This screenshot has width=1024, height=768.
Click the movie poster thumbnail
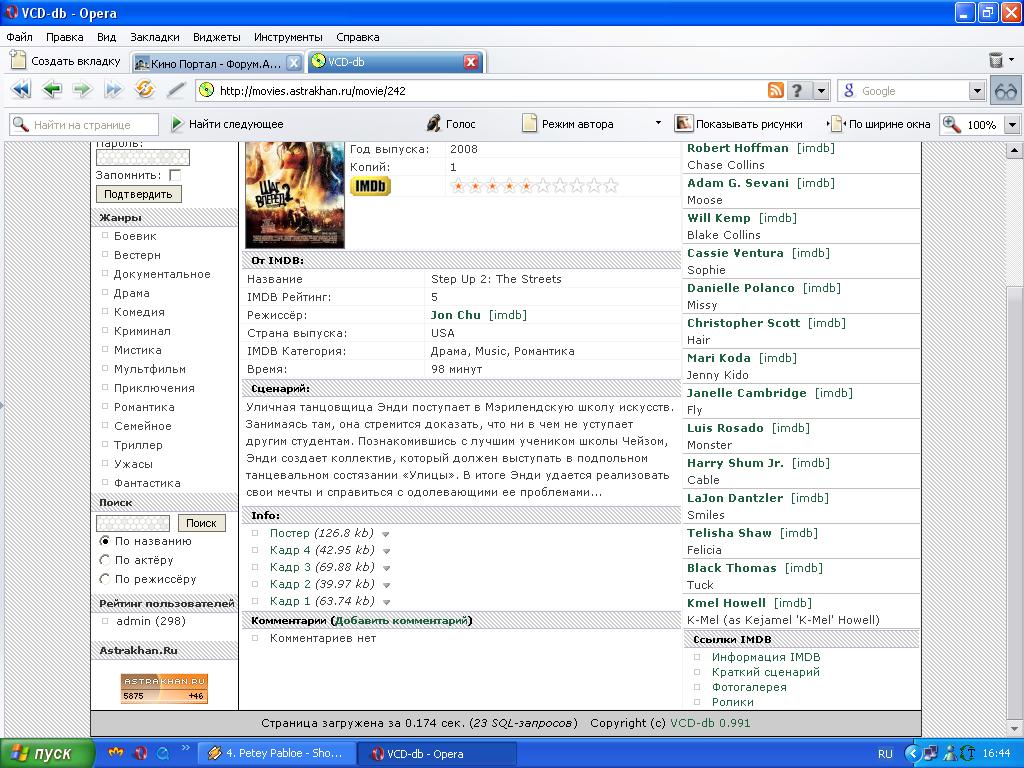click(x=295, y=195)
